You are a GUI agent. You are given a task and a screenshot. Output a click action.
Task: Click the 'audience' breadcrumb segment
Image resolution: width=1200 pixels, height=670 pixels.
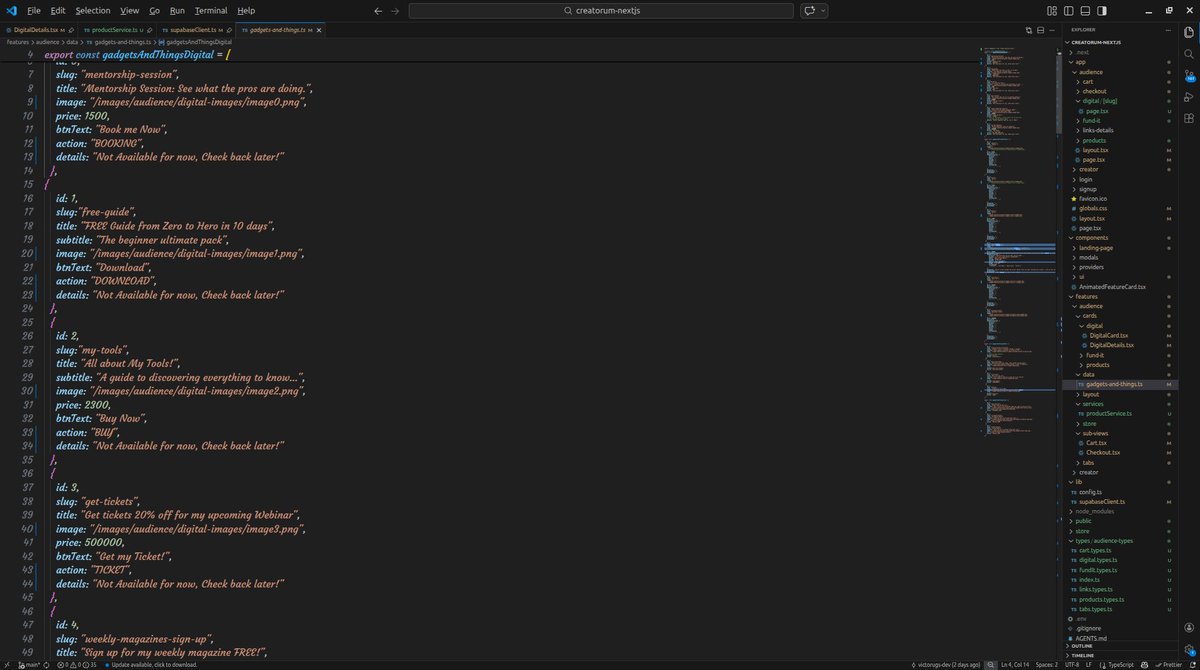coord(47,42)
